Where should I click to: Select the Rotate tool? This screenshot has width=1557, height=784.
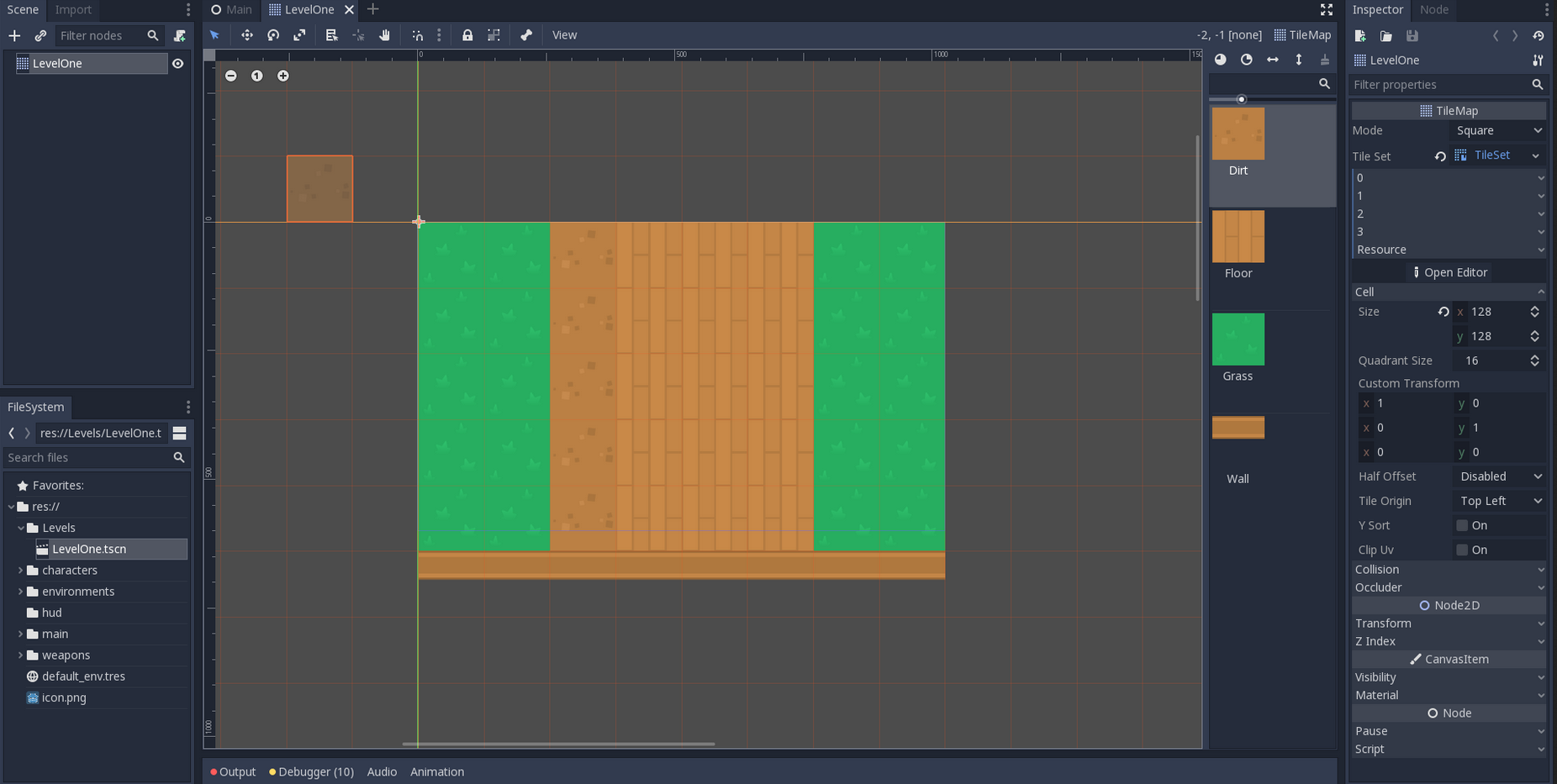(x=273, y=35)
